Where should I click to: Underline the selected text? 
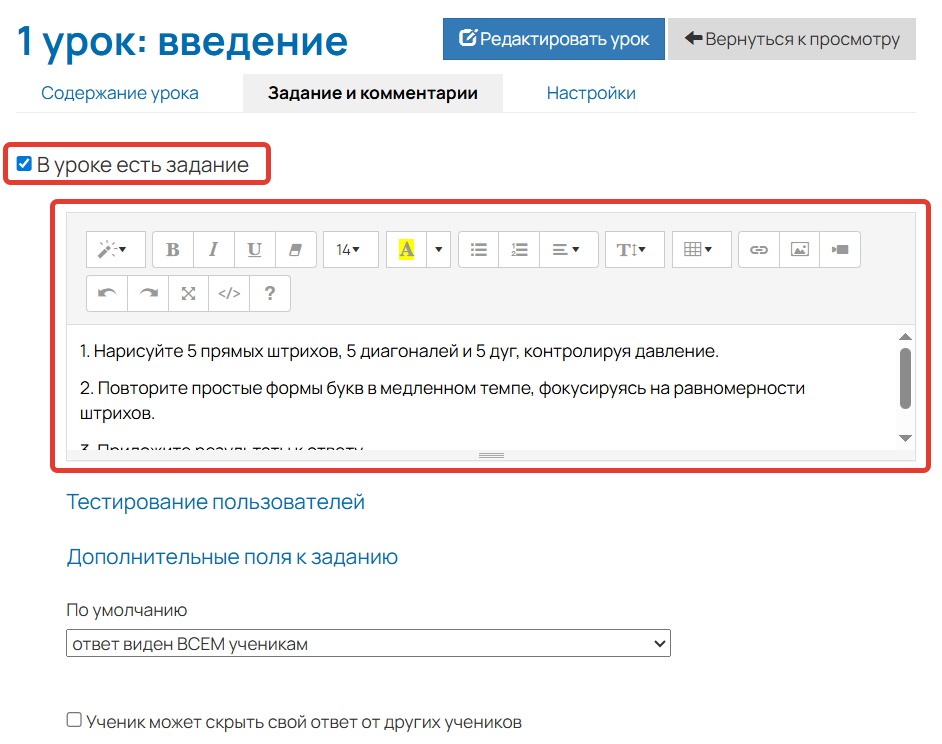point(254,249)
